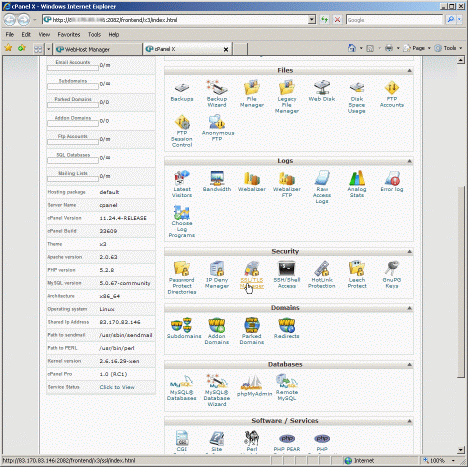Click the 100% zoom level control

coord(439,461)
